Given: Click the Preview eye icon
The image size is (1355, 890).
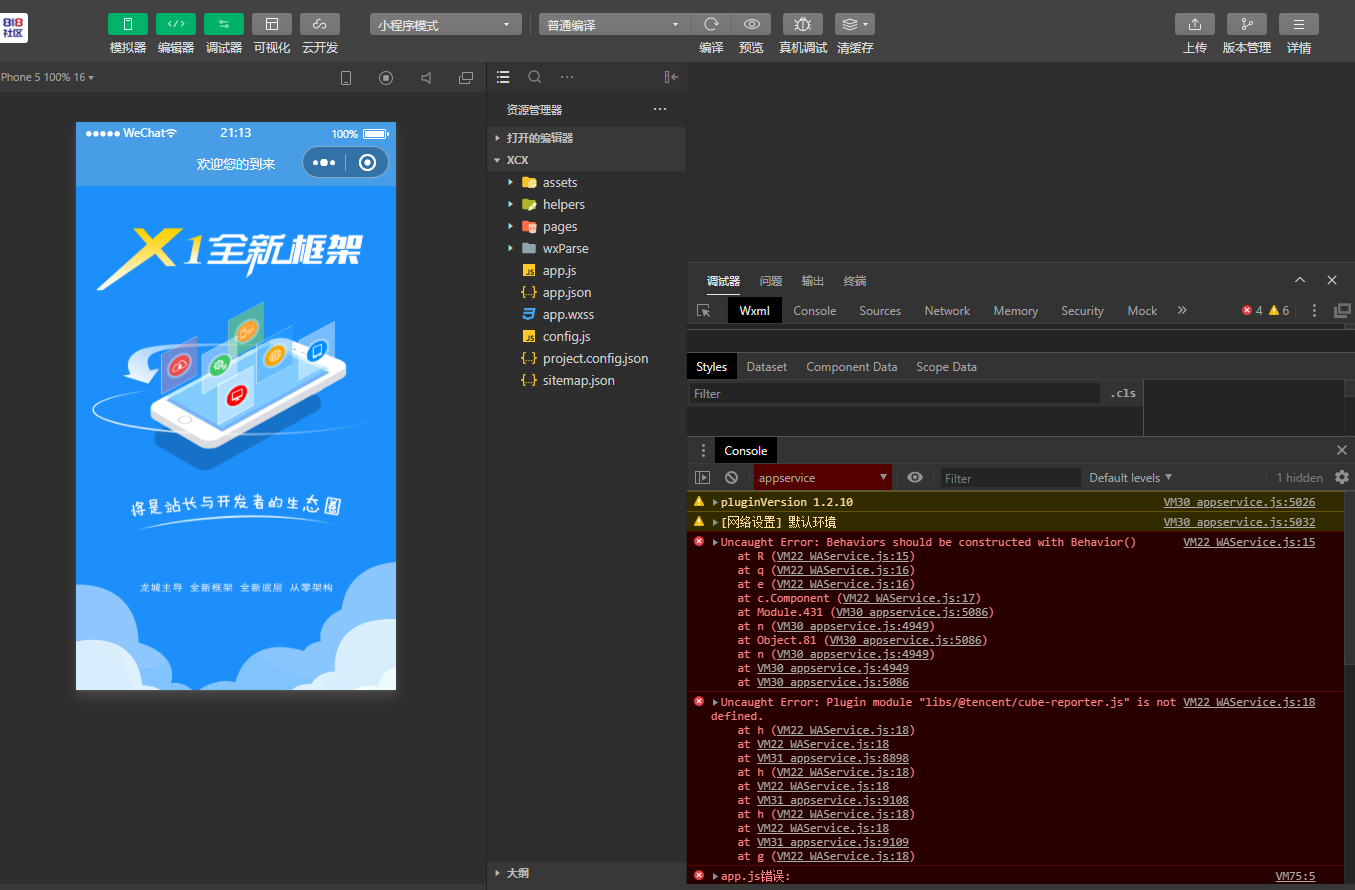Looking at the screenshot, I should click(751, 24).
